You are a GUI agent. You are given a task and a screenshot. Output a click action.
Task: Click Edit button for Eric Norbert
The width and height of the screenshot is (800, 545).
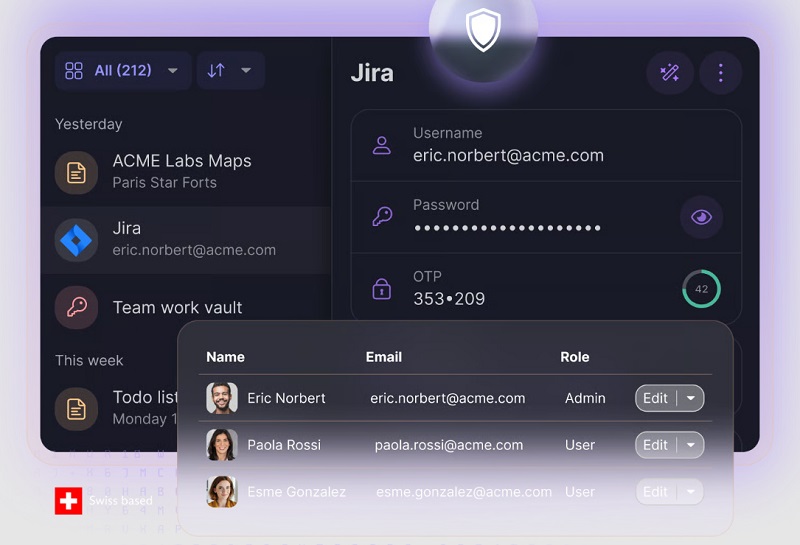[x=655, y=398]
